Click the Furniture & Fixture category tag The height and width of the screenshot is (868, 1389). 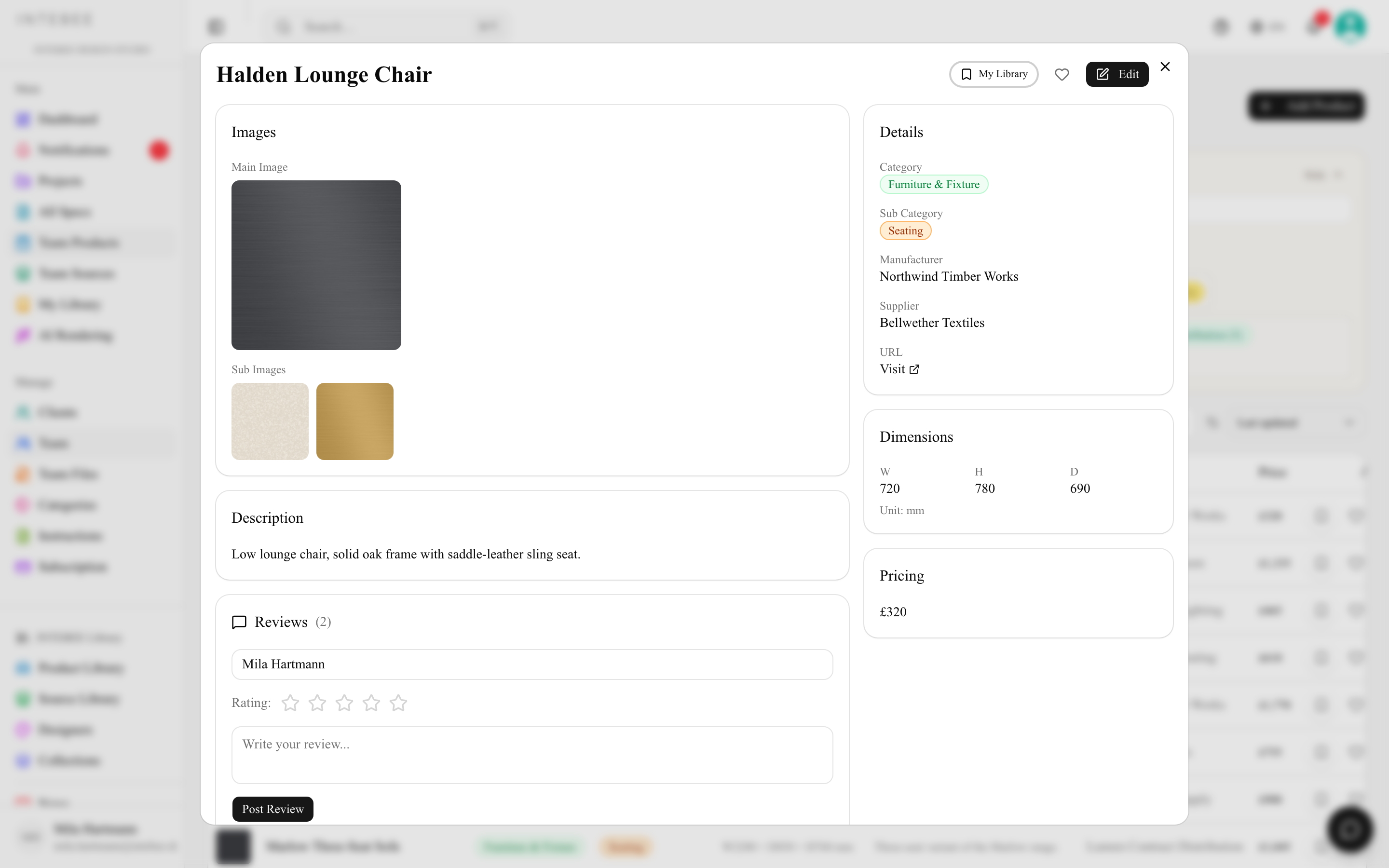click(x=934, y=184)
